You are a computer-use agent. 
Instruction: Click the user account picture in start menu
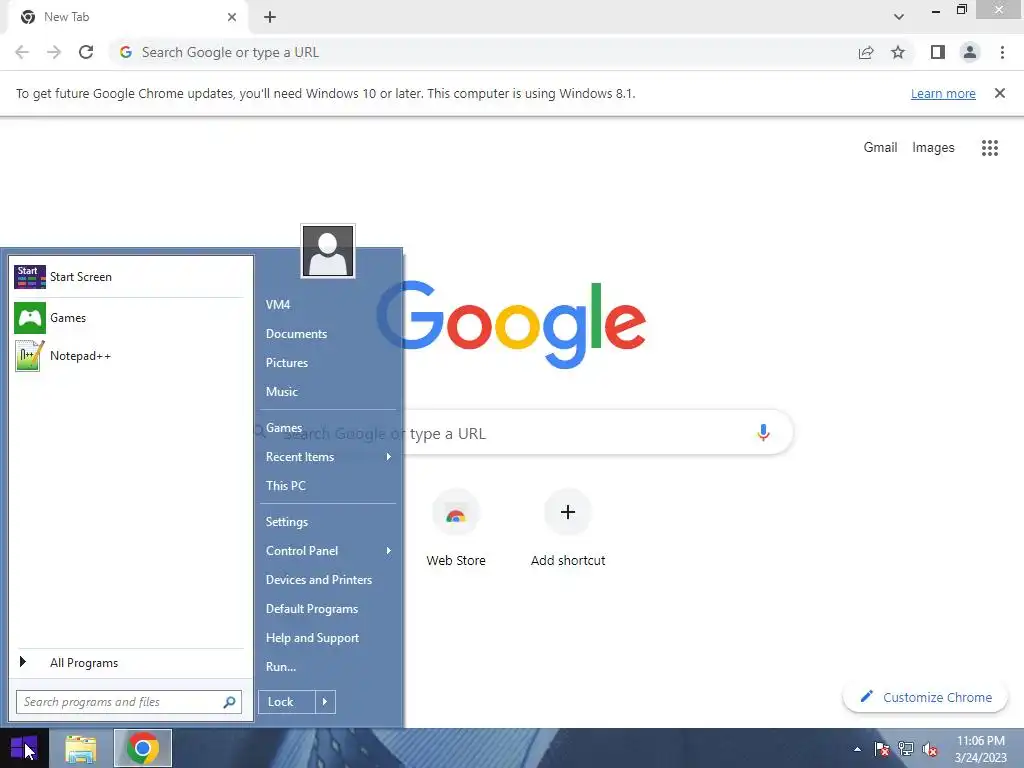(x=328, y=251)
